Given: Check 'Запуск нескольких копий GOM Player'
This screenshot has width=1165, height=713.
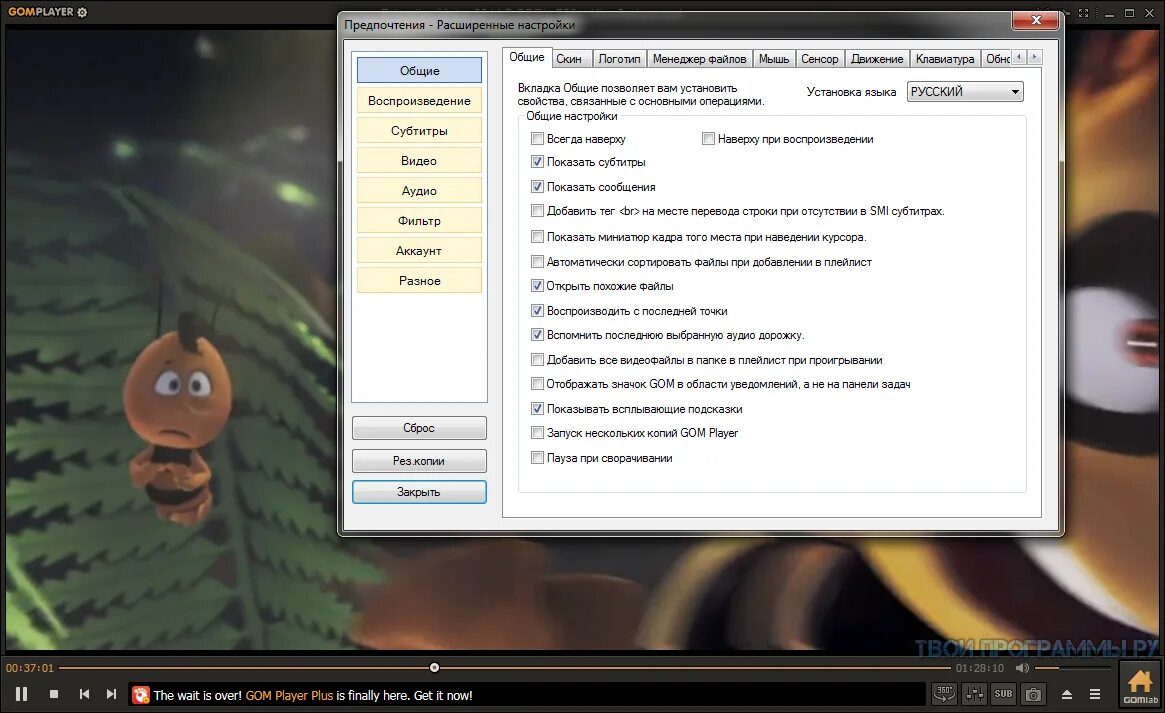Looking at the screenshot, I should point(537,432).
